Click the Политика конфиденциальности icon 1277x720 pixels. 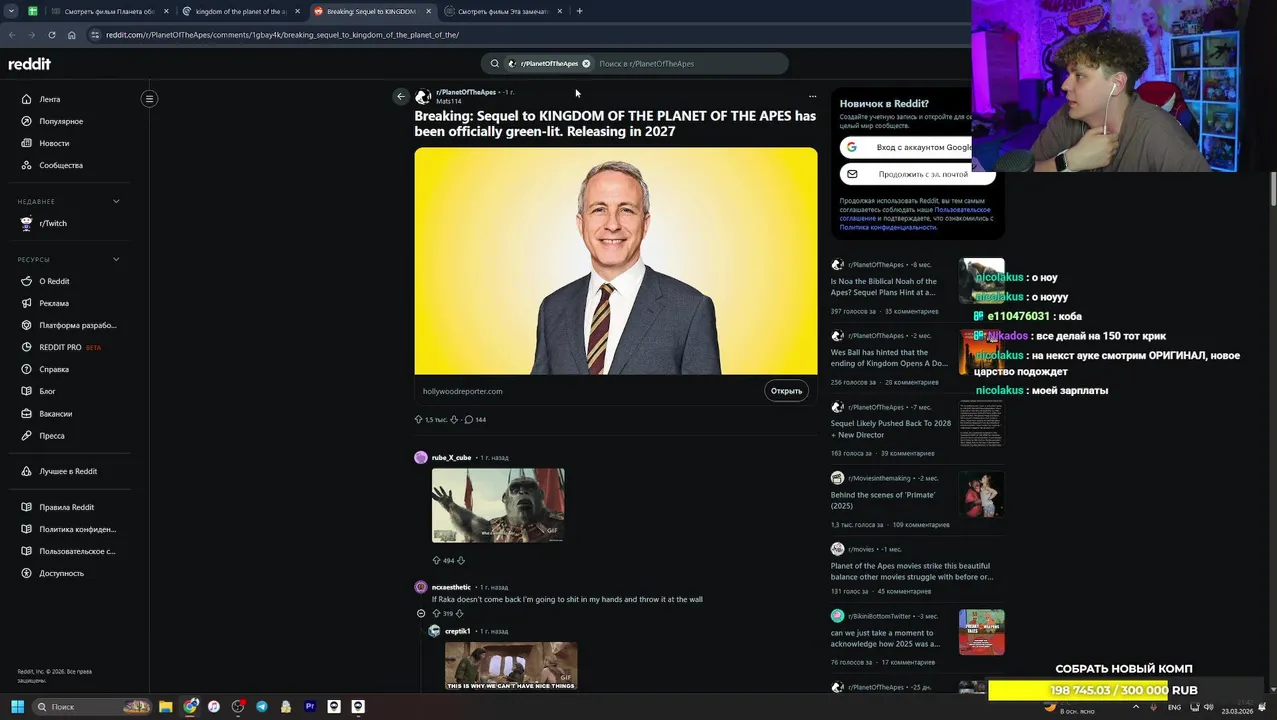pyautogui.click(x=27, y=529)
